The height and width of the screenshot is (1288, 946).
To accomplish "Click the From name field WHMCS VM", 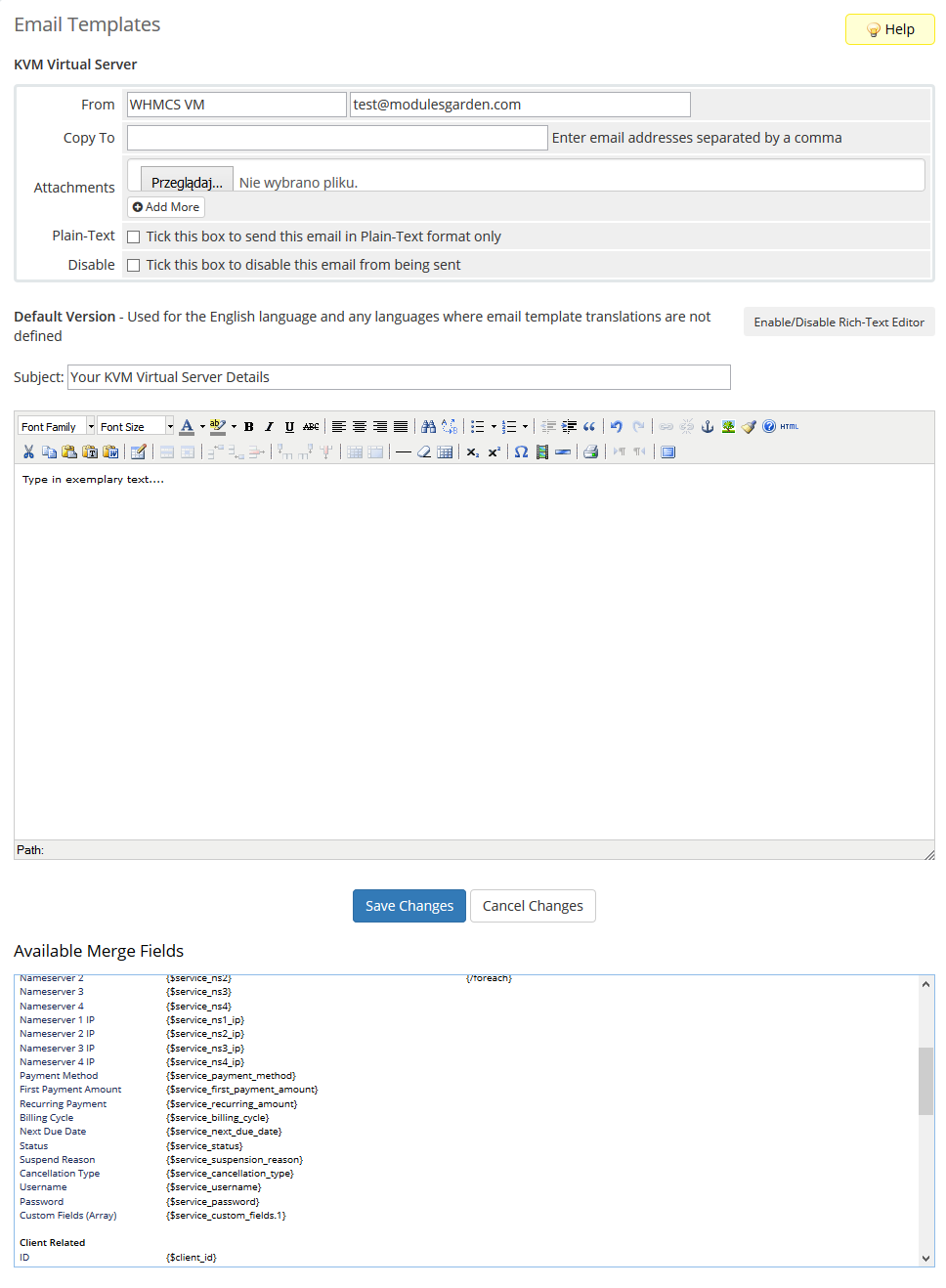I will (x=236, y=105).
